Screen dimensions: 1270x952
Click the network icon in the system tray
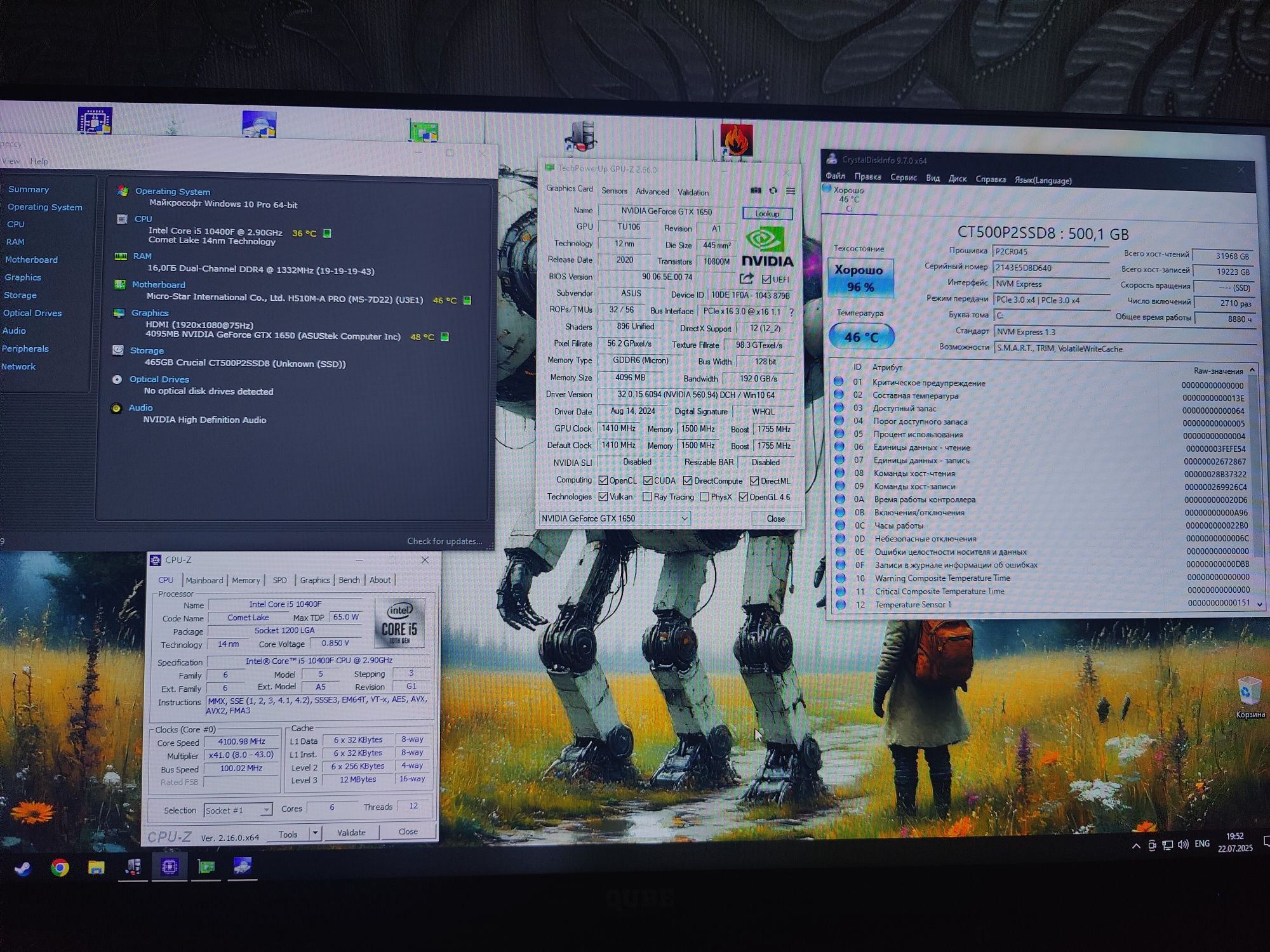tap(1167, 845)
